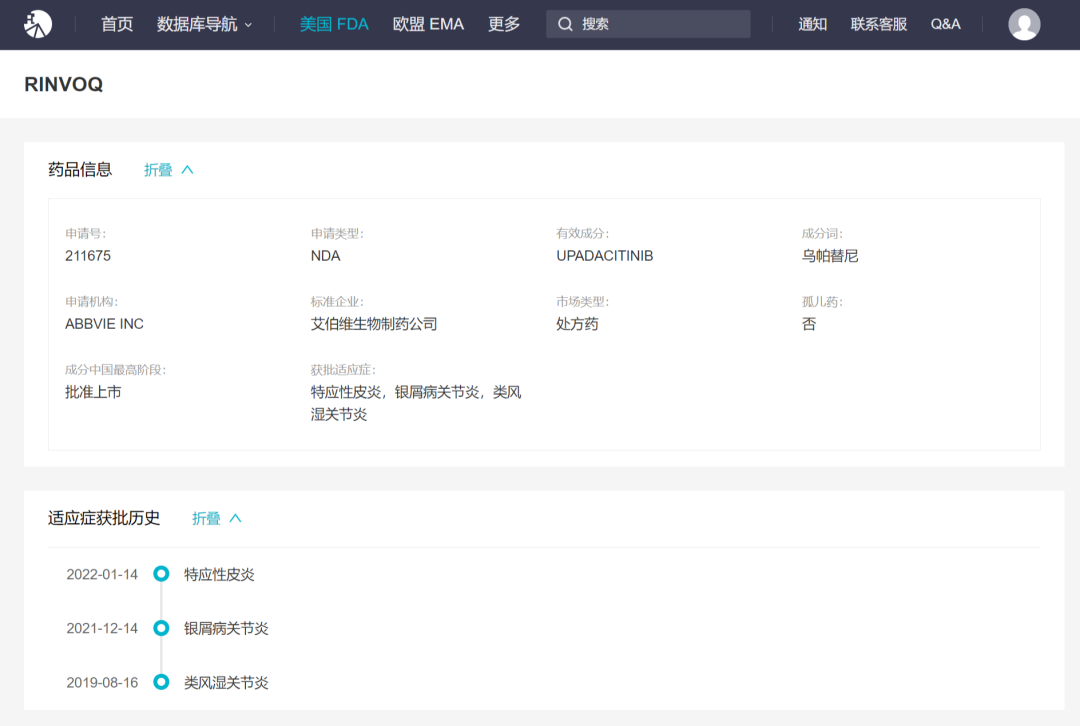Screen dimensions: 1080x726
Task: Collapse the 适应症获批历史 section
Action: pos(217,519)
